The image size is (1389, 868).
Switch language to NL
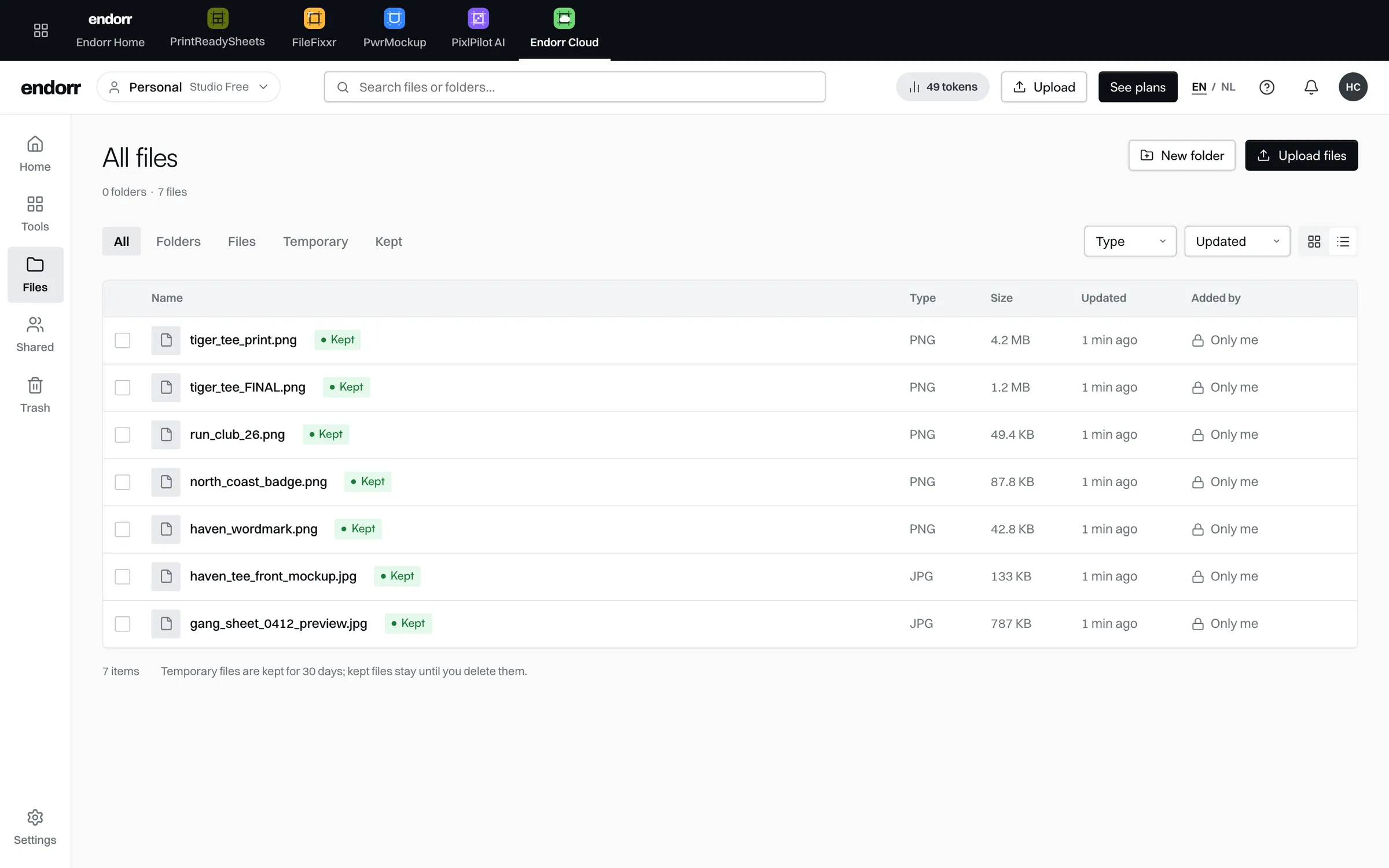1228,87
